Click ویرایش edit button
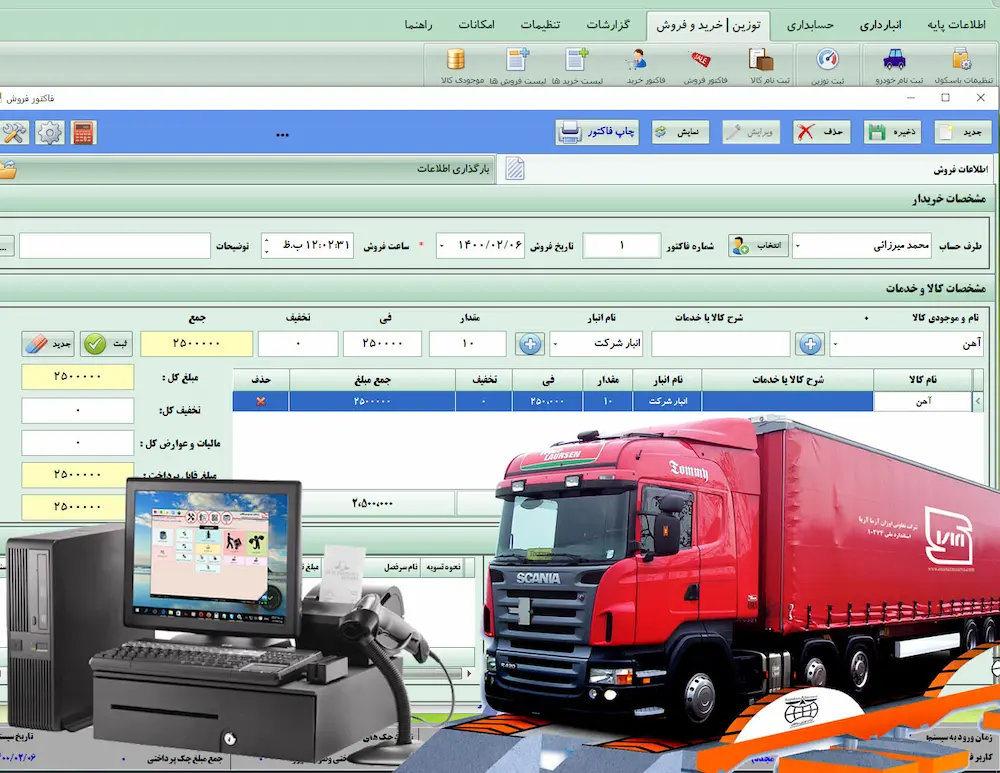The image size is (1000, 773). pyautogui.click(x=751, y=132)
